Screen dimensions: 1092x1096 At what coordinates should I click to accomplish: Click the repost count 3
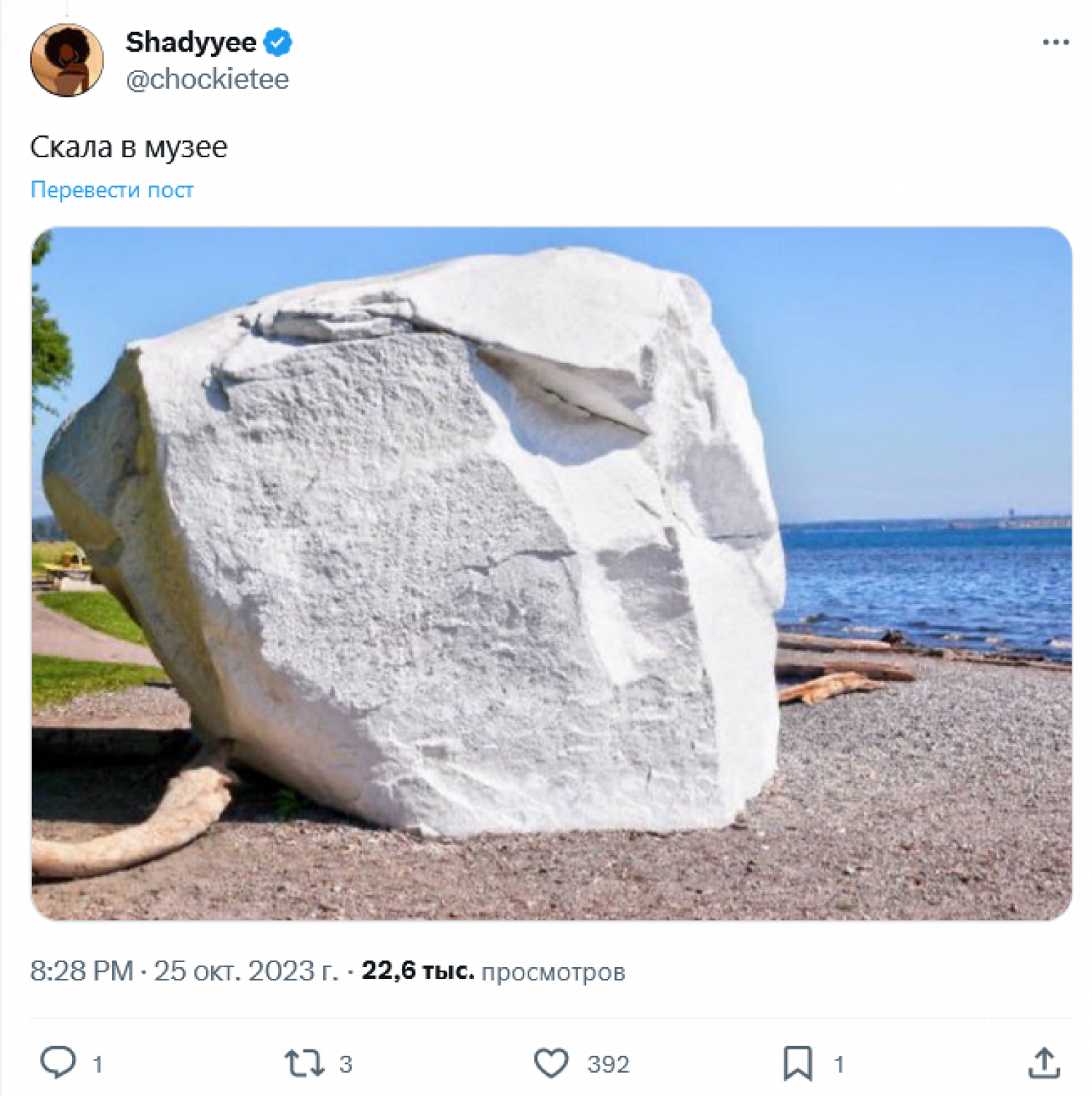coord(346,1065)
